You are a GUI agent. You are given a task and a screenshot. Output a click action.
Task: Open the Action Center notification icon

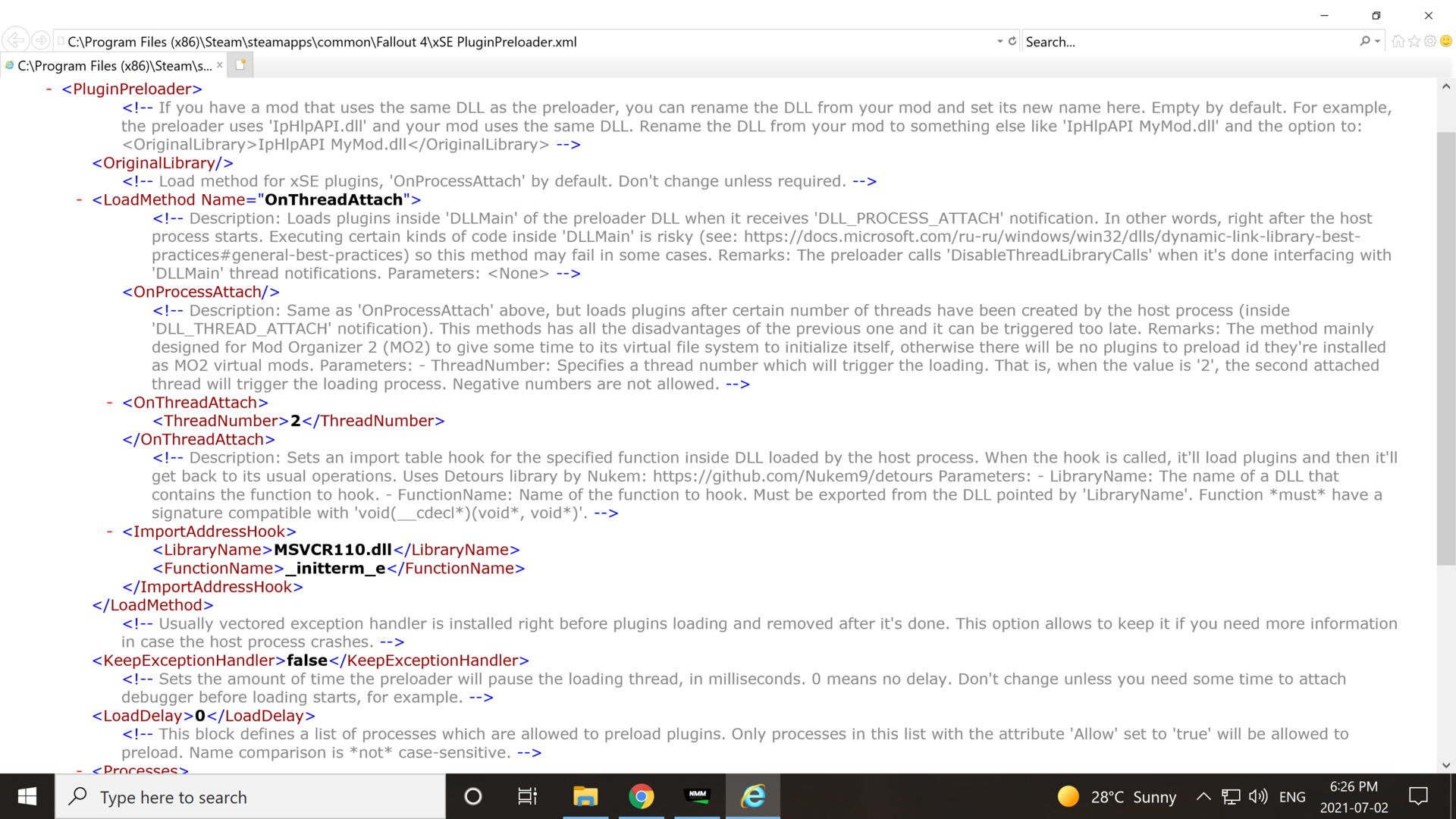click(x=1418, y=796)
